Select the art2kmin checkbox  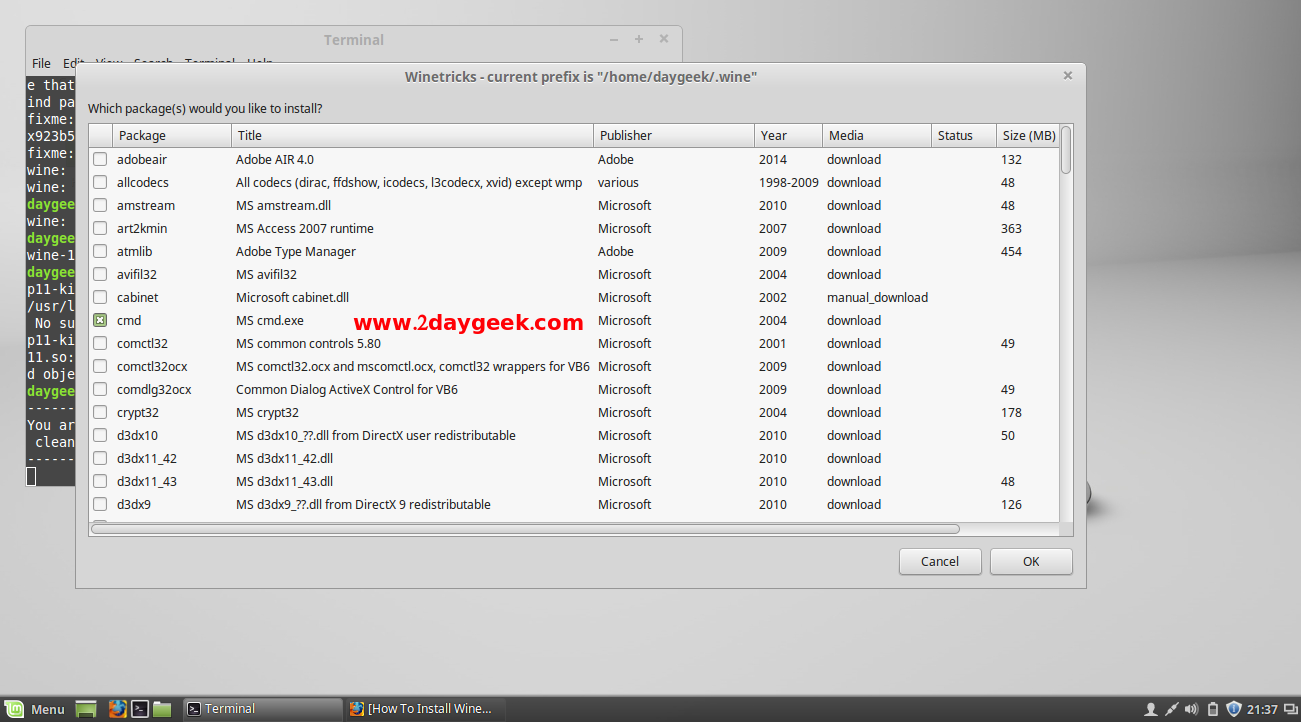(x=100, y=228)
